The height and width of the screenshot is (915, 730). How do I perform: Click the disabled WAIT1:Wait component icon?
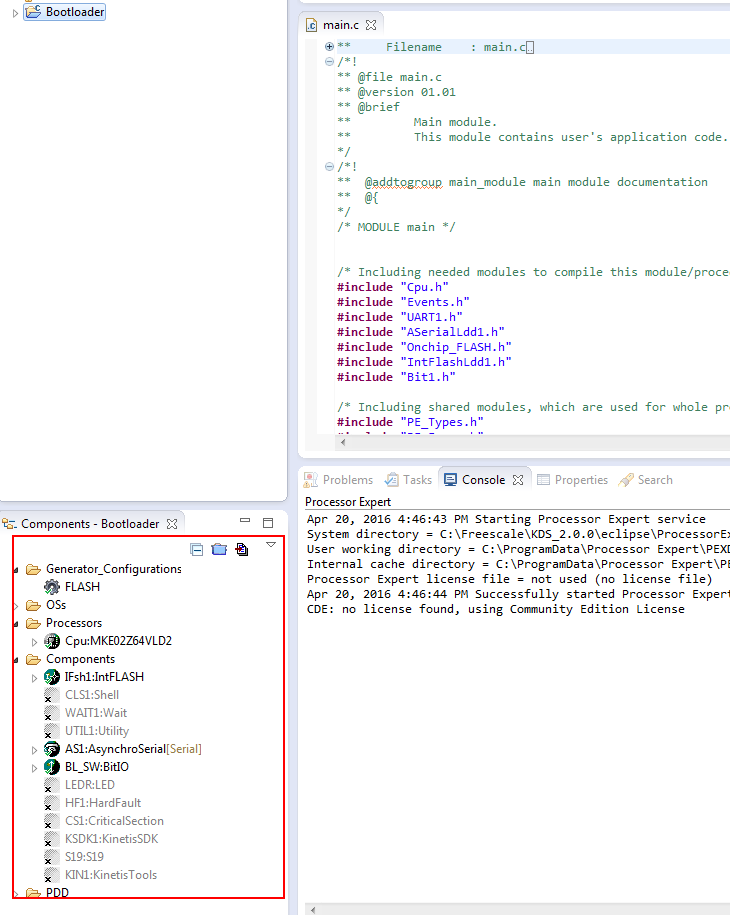[52, 713]
